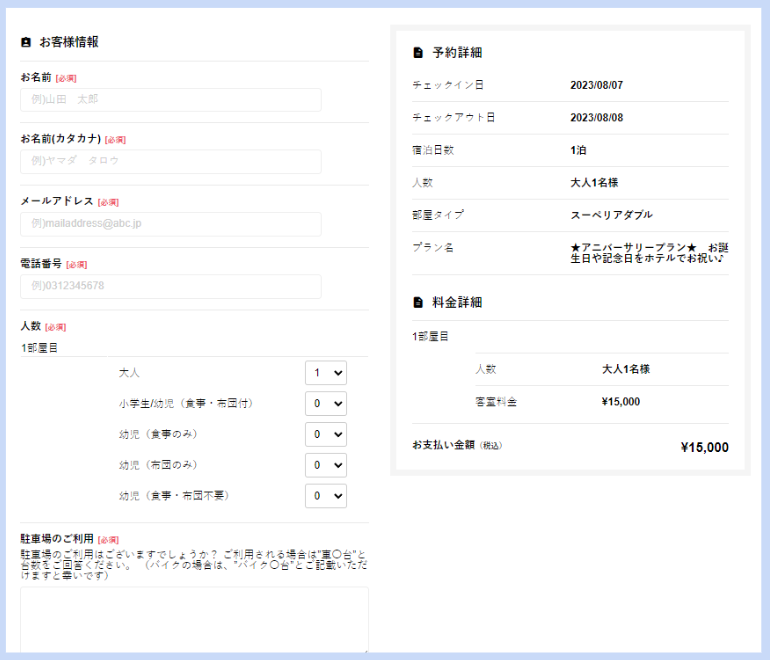Open the 幼児（布団のみ）count dropdown

pos(325,465)
